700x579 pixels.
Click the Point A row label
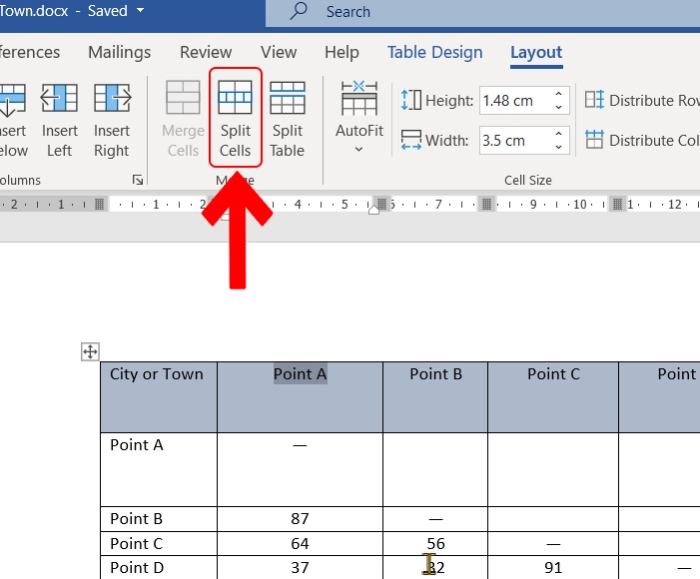click(159, 469)
